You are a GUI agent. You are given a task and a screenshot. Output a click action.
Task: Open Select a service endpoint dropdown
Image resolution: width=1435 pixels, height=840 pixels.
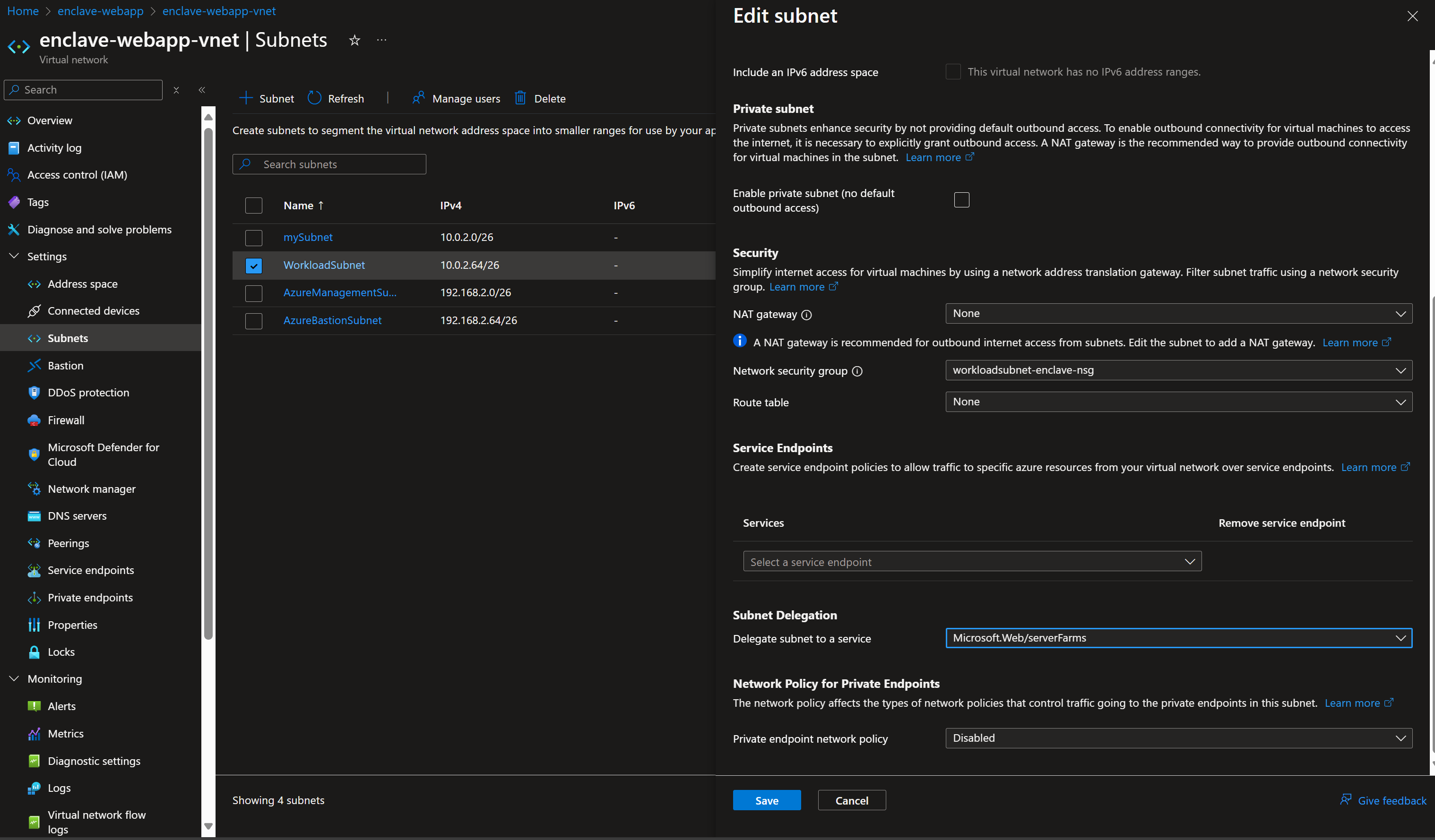(x=972, y=562)
